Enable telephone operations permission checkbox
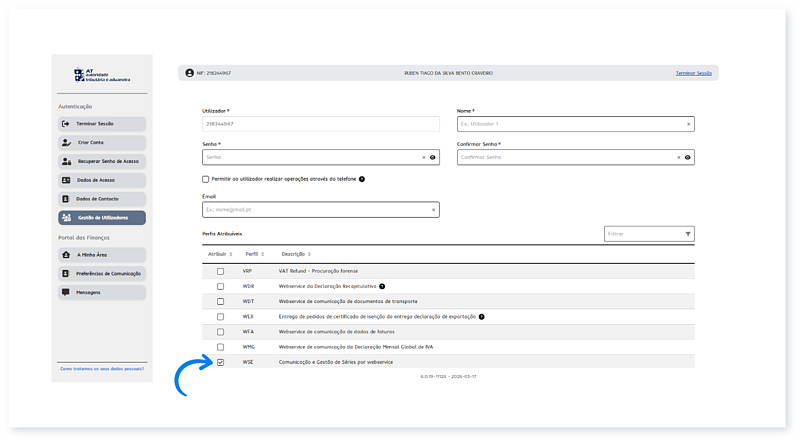Viewport: 800px width, 442px height. point(206,178)
